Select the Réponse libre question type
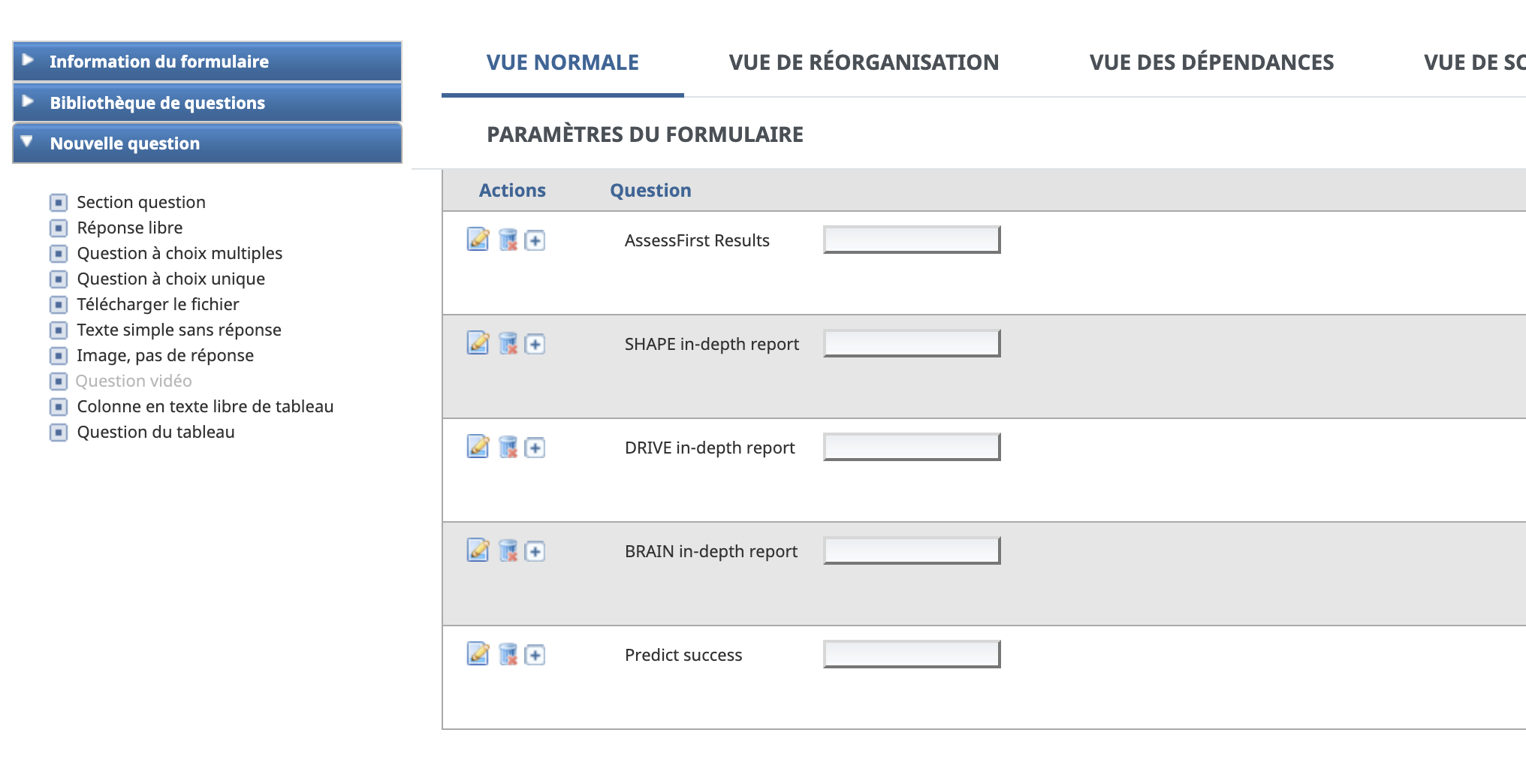The height and width of the screenshot is (784, 1526). pos(130,227)
